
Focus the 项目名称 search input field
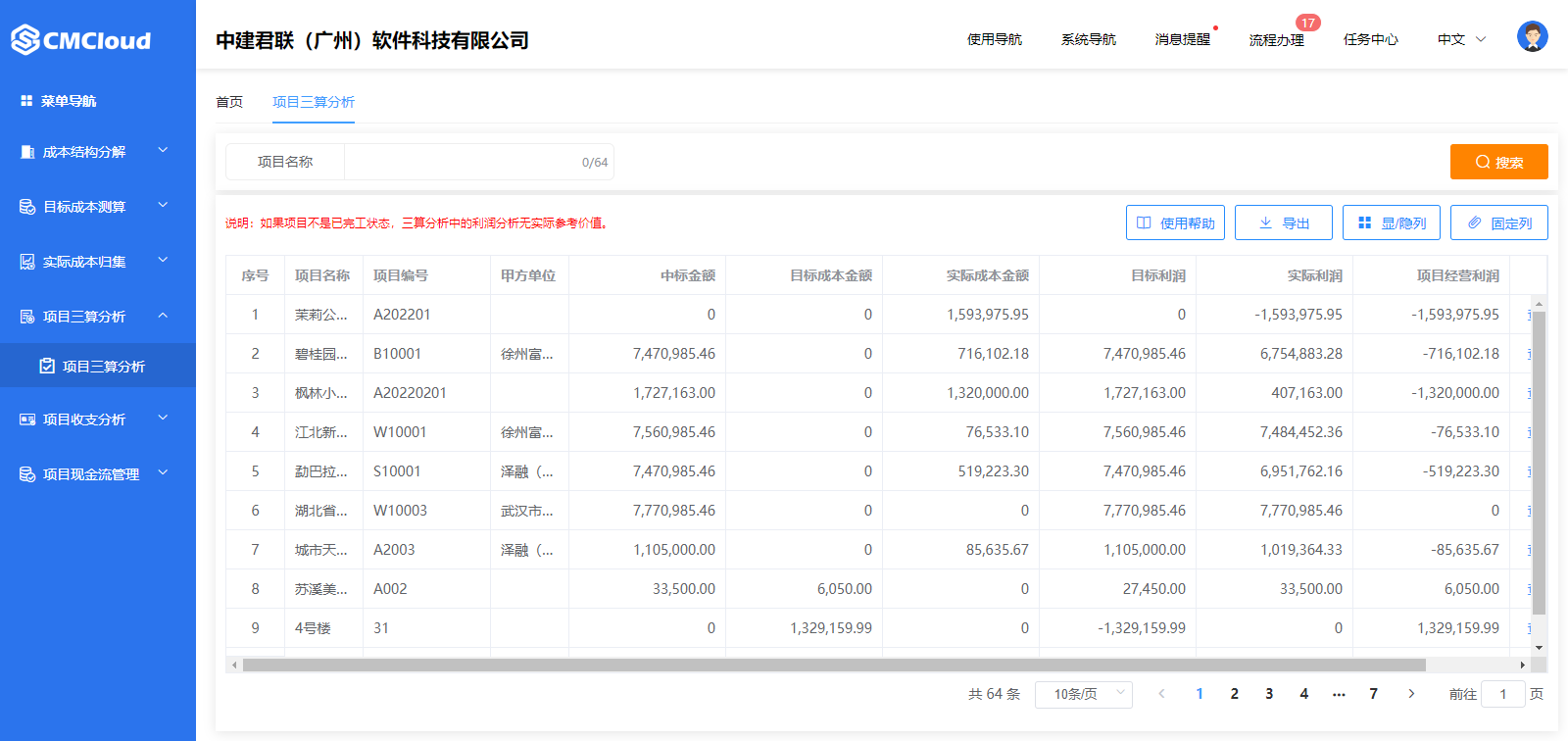click(479, 162)
